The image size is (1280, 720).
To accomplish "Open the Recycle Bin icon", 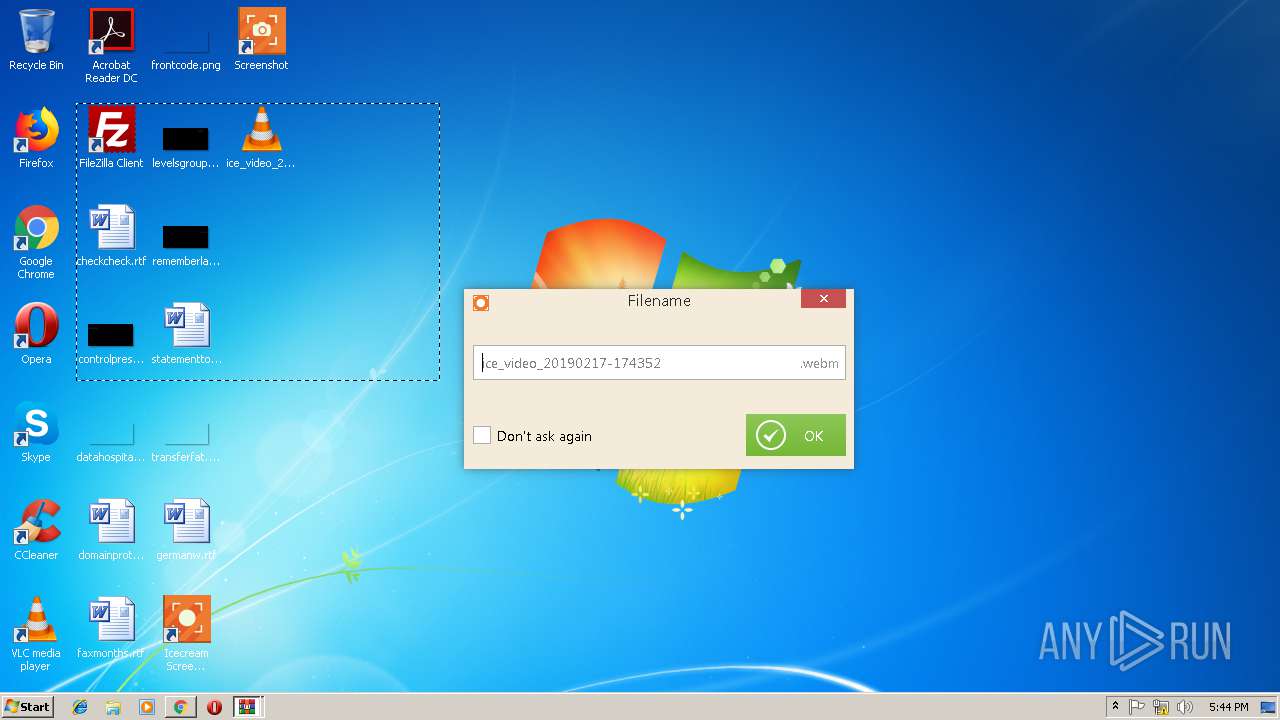I will tap(36, 40).
